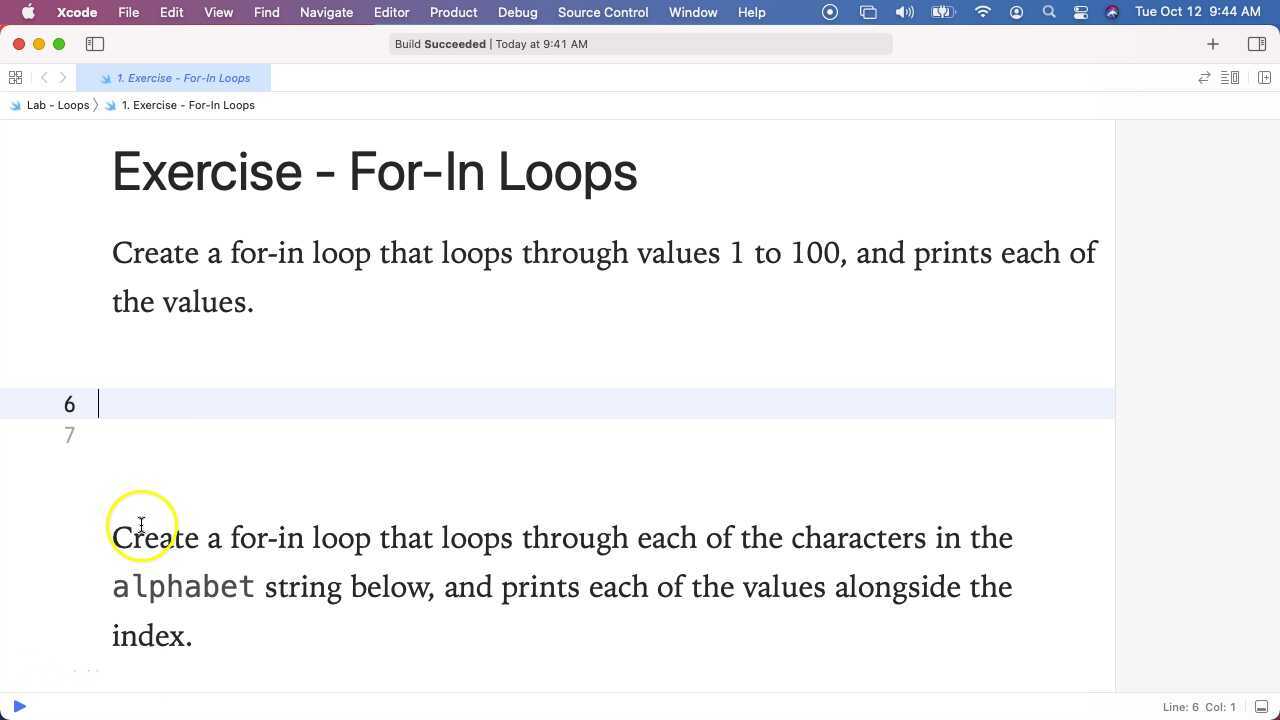The height and width of the screenshot is (720, 1280).
Task: Navigate back using the left chevron
Action: [x=44, y=77]
